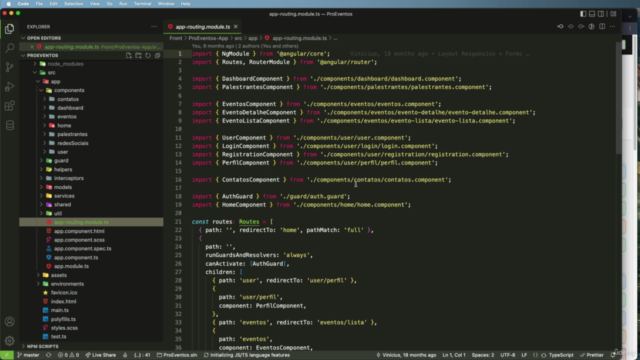Synchronize changes in status bar

[49, 355]
